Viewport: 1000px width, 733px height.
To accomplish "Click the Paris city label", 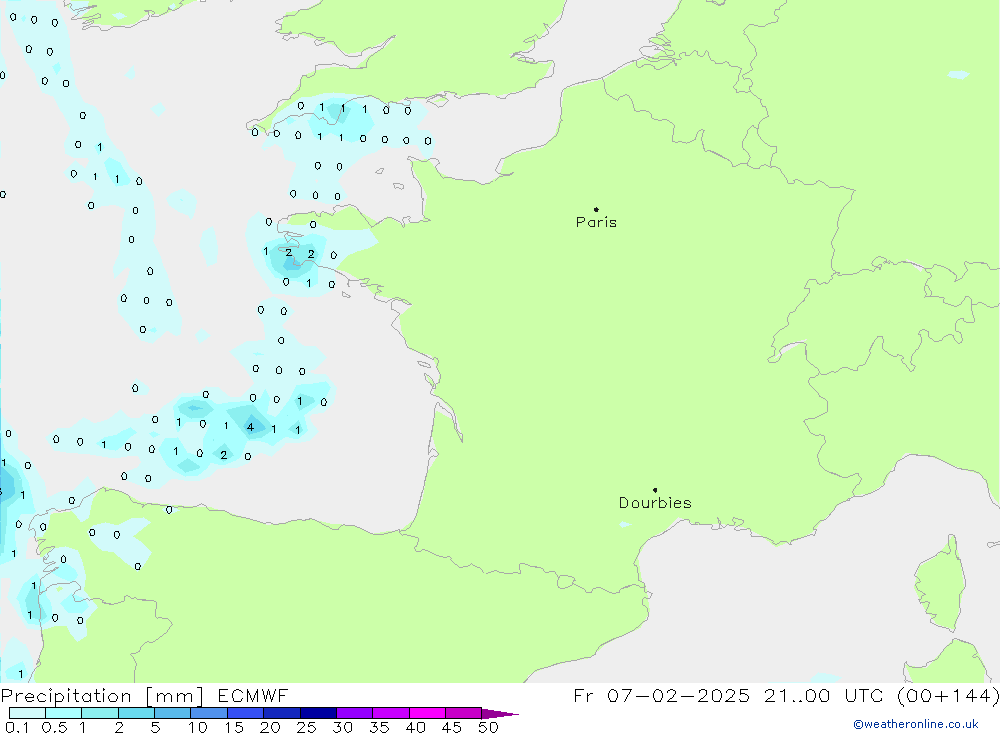I will click(x=596, y=222).
